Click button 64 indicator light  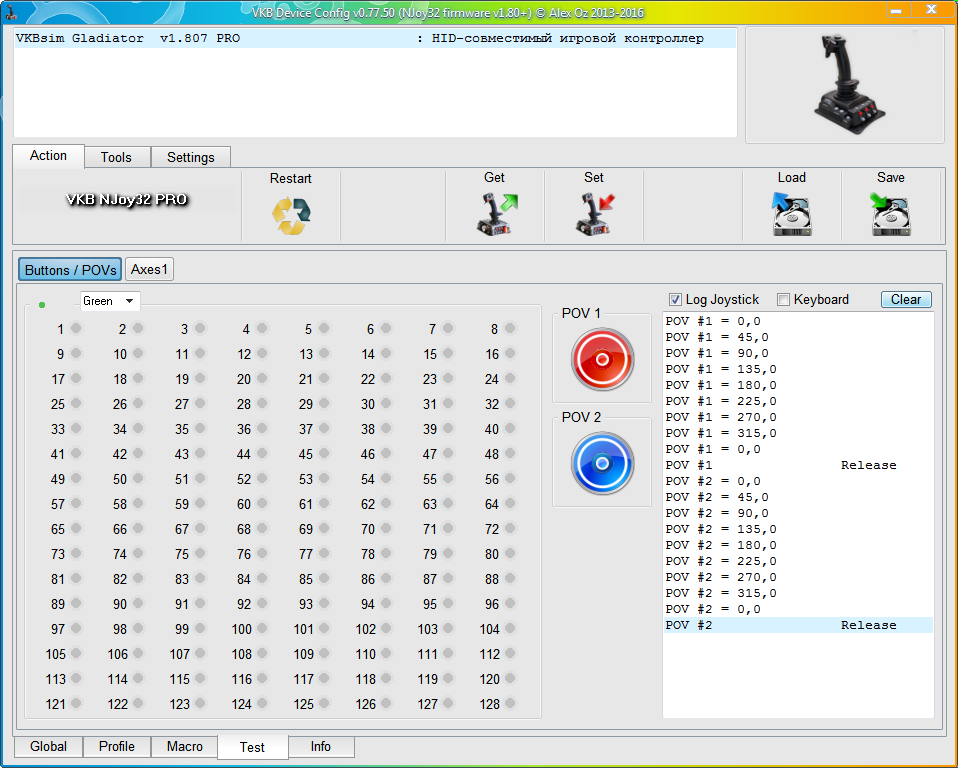(x=510, y=503)
